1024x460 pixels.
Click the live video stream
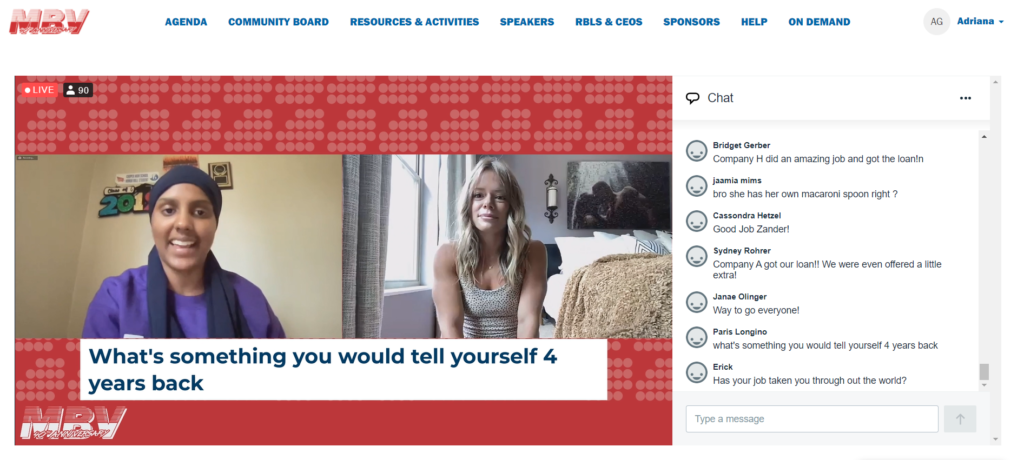pos(344,261)
